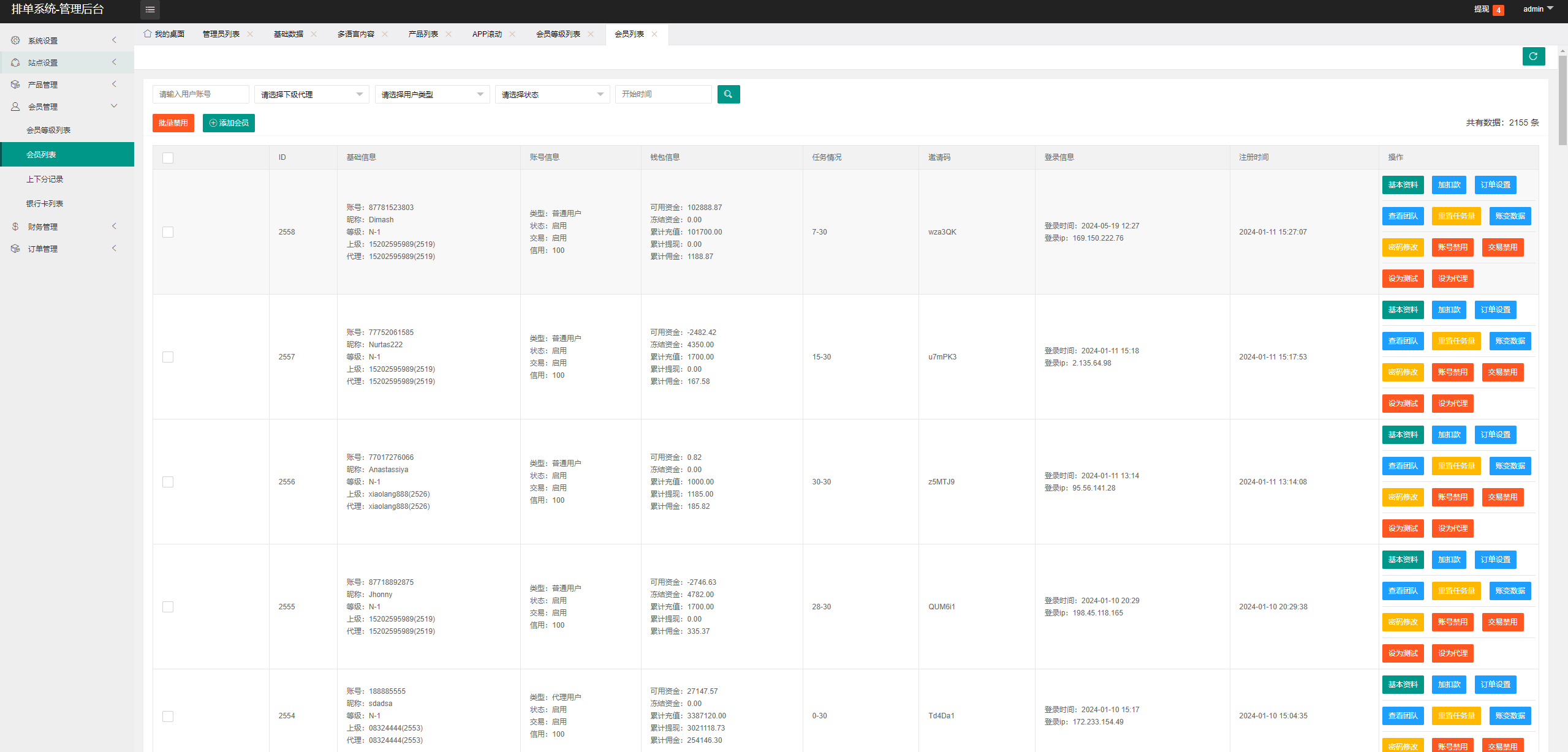Check the row checkbox for ID 2555
This screenshot has height=752, width=1568.
[168, 607]
